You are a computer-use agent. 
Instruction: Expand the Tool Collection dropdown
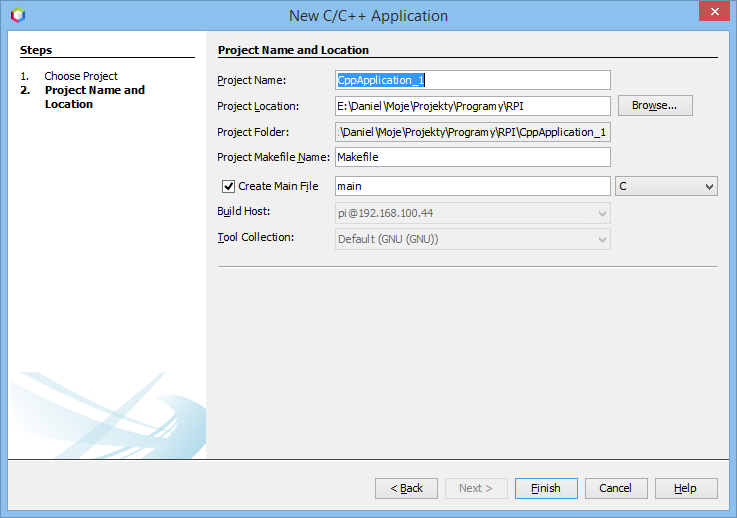click(472, 239)
